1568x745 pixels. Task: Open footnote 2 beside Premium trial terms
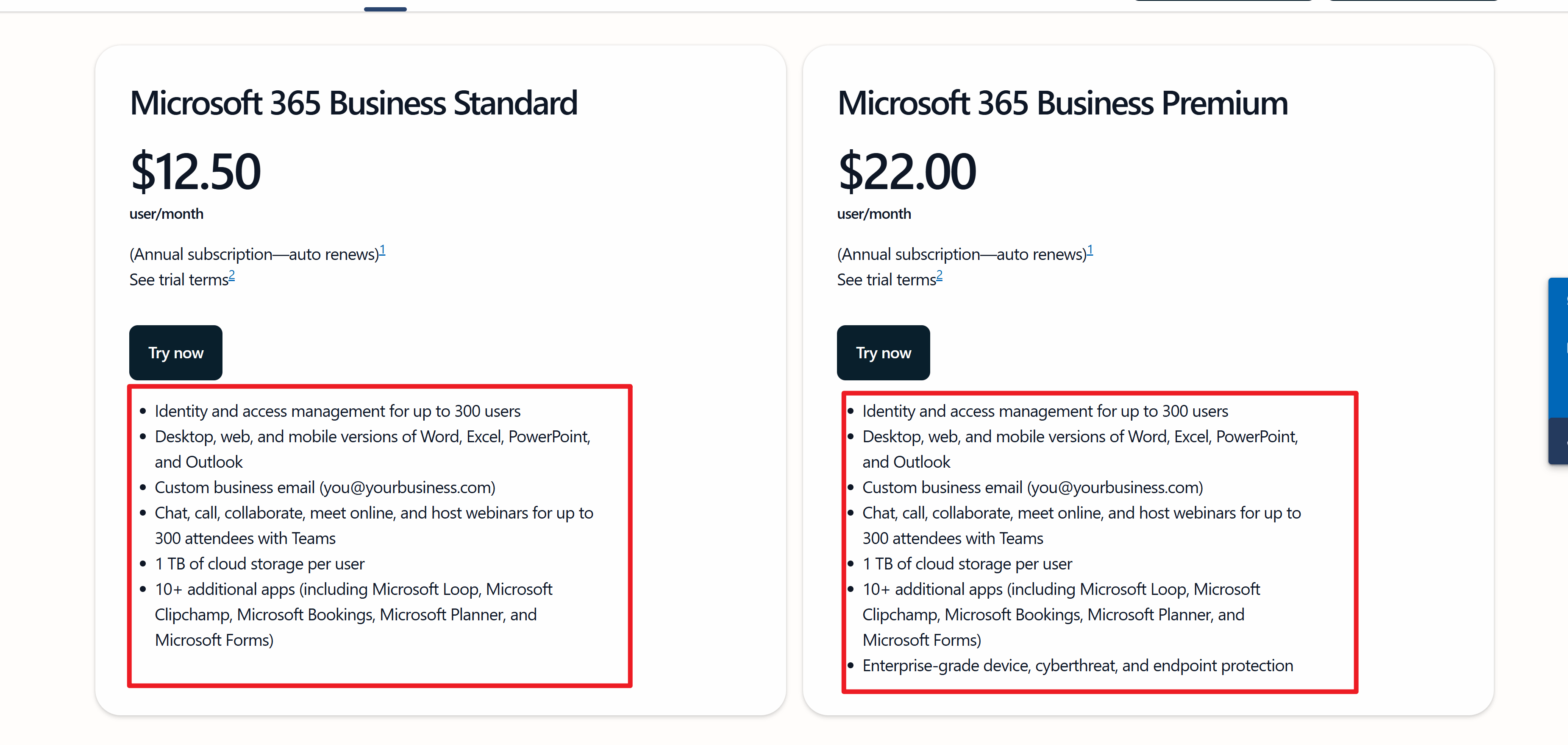[939, 275]
